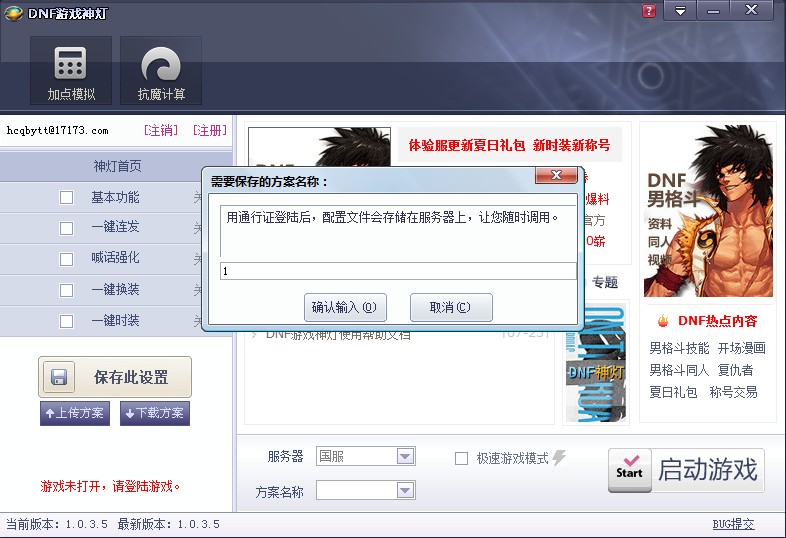The width and height of the screenshot is (786, 538).
Task: Open the 复仇者 link
Action: (735, 370)
